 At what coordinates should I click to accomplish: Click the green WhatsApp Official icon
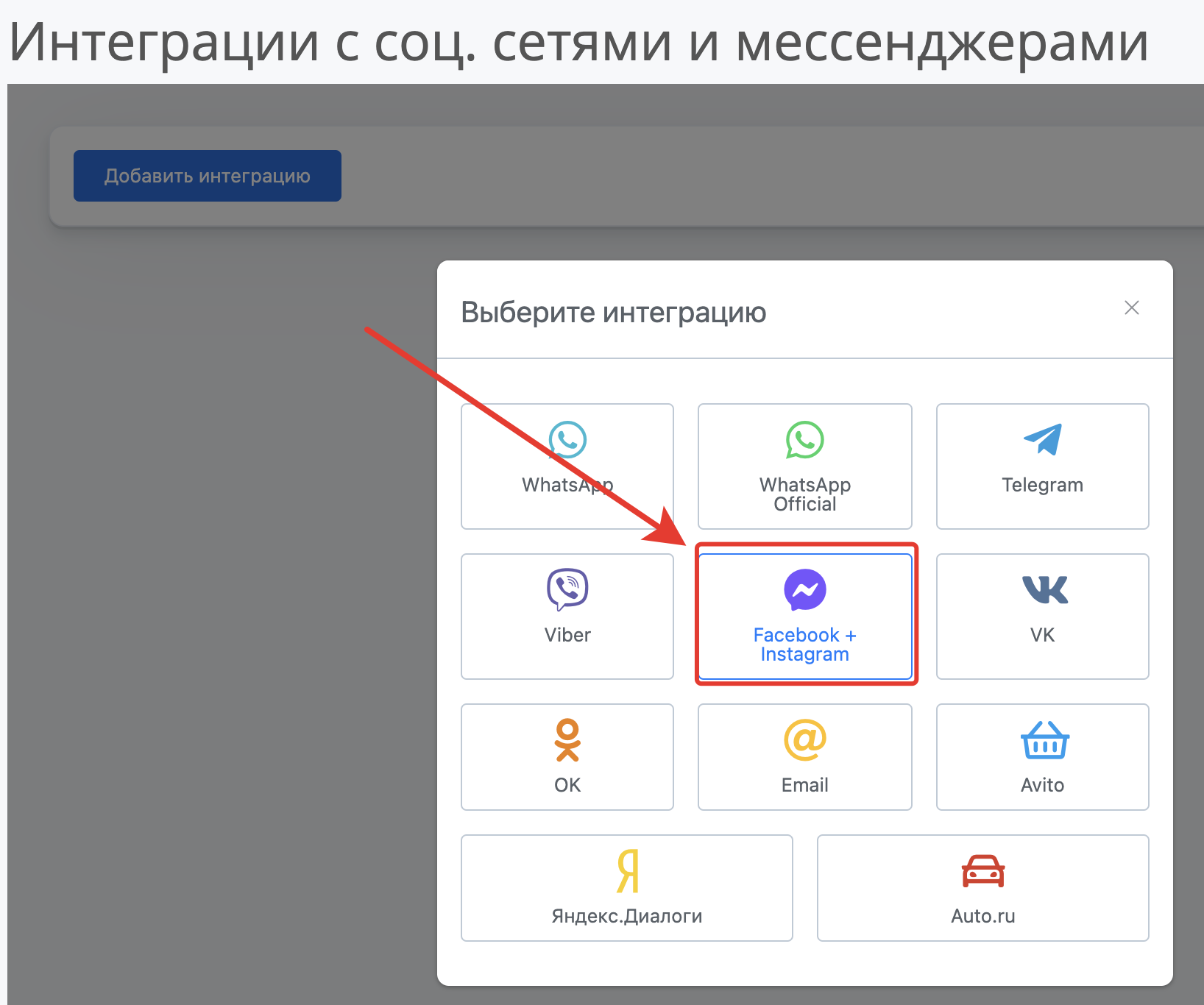805,440
